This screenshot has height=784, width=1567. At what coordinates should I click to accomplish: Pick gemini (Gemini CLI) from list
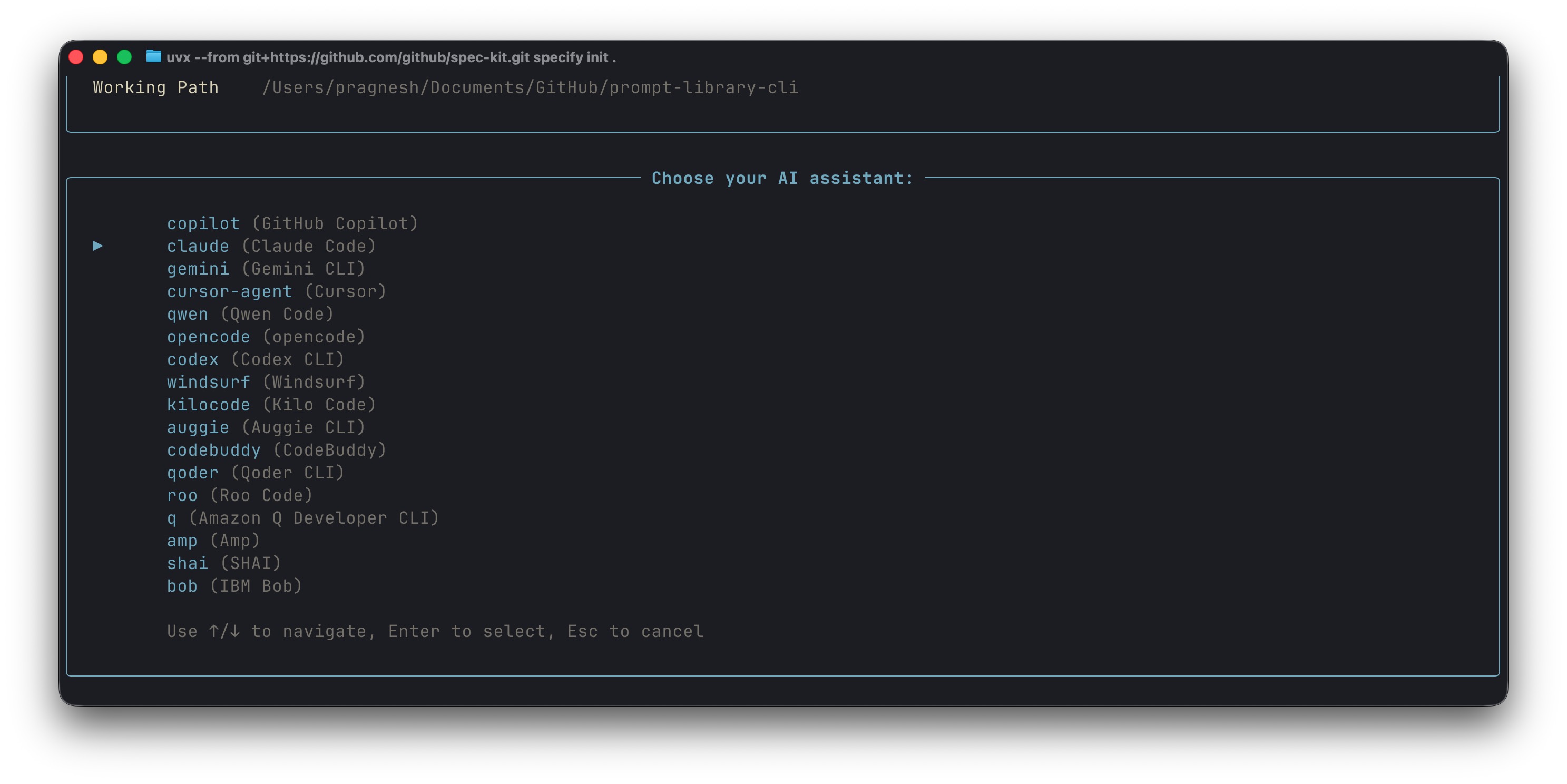pyautogui.click(x=266, y=268)
